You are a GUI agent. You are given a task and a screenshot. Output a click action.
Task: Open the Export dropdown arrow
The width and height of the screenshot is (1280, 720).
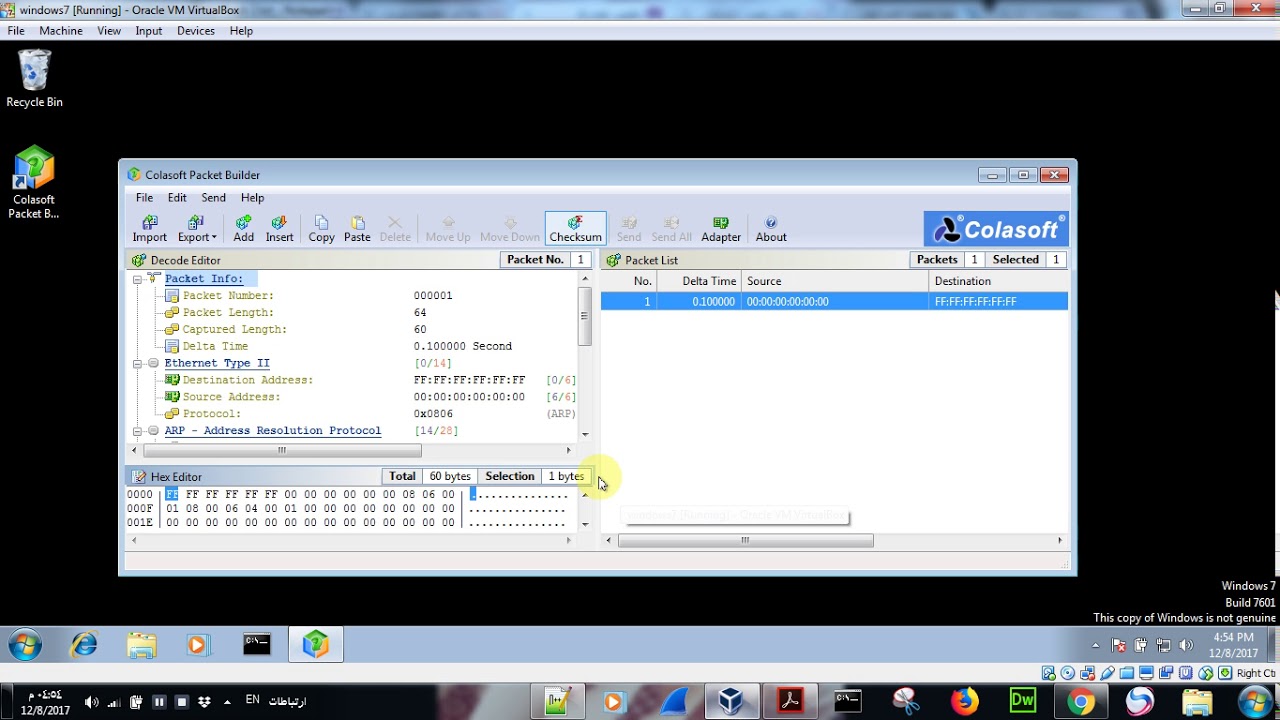[214, 238]
